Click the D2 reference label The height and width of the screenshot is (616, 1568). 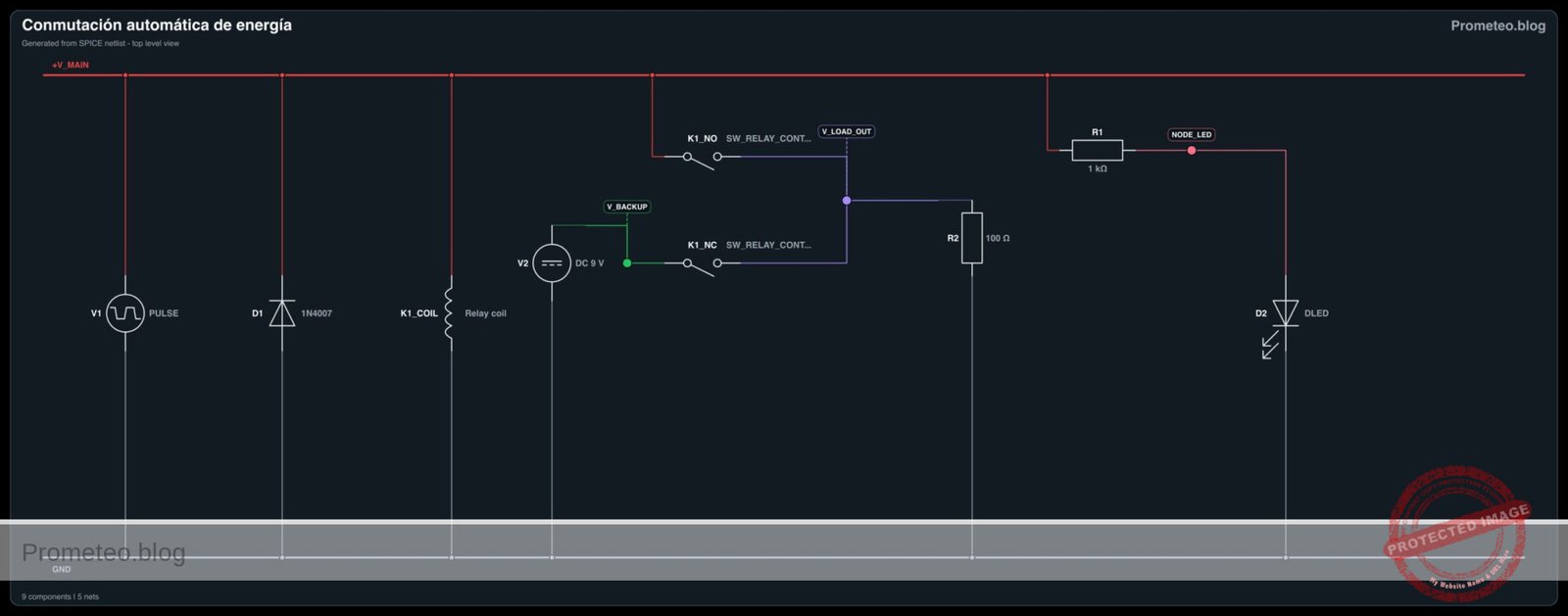coord(1261,313)
